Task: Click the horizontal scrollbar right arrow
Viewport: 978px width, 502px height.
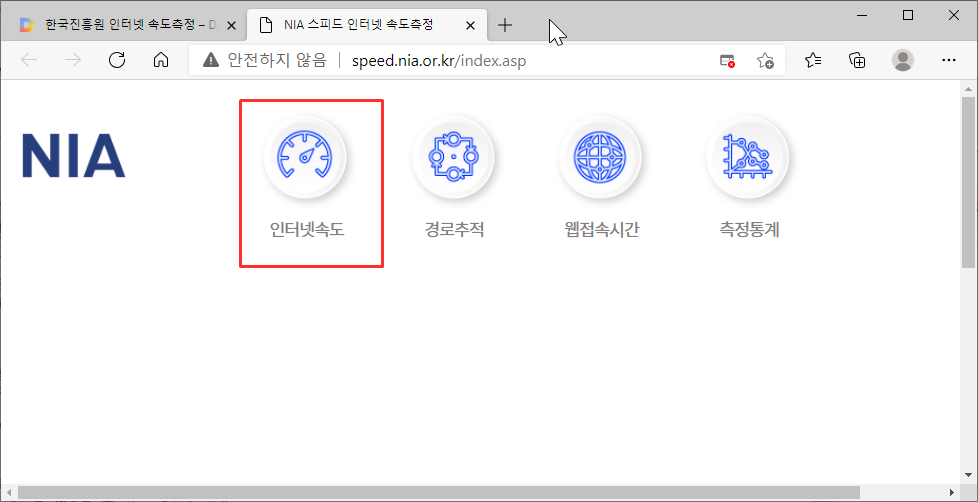Action: 952,492
